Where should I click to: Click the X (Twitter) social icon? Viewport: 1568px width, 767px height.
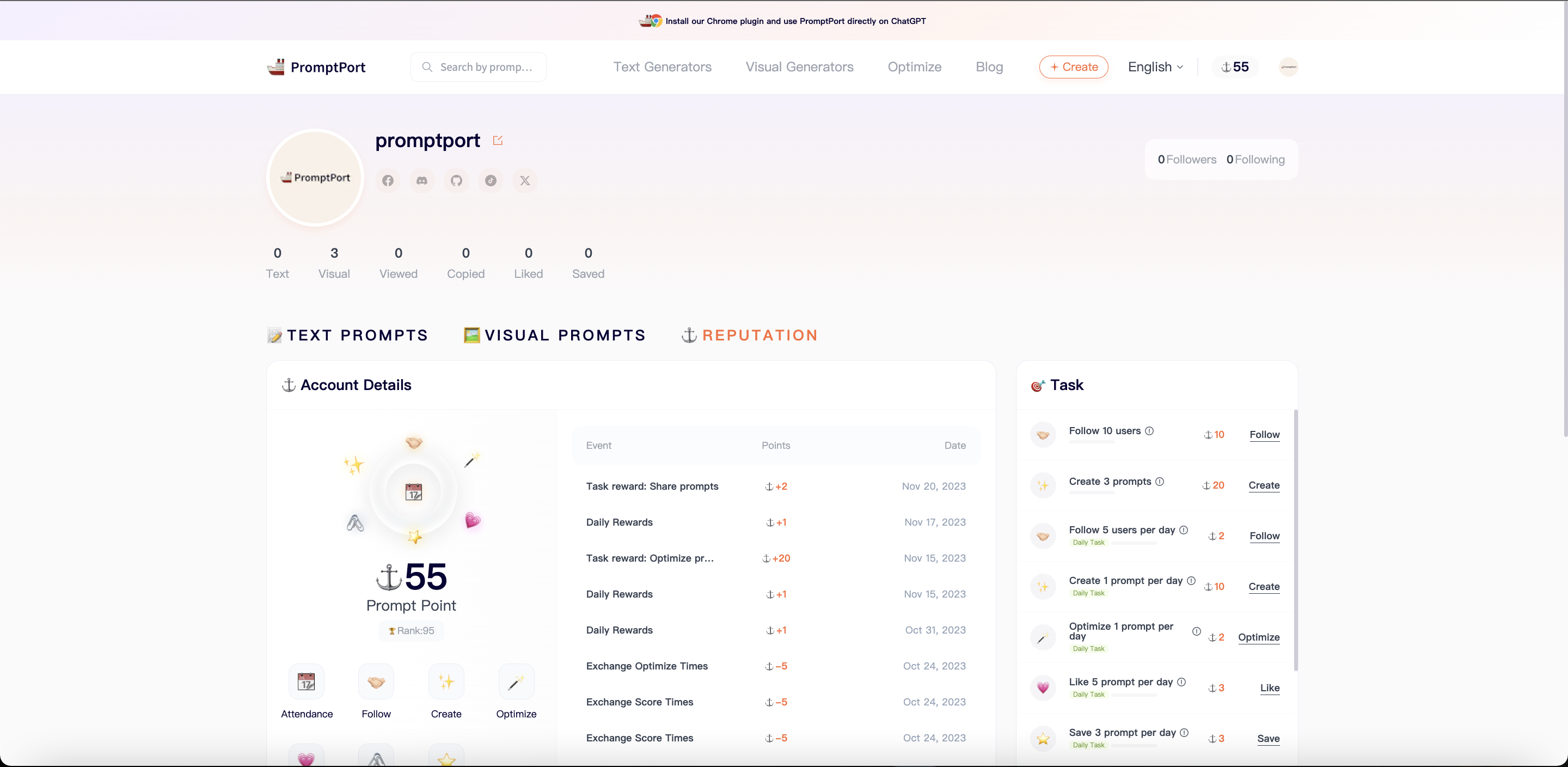pos(525,180)
